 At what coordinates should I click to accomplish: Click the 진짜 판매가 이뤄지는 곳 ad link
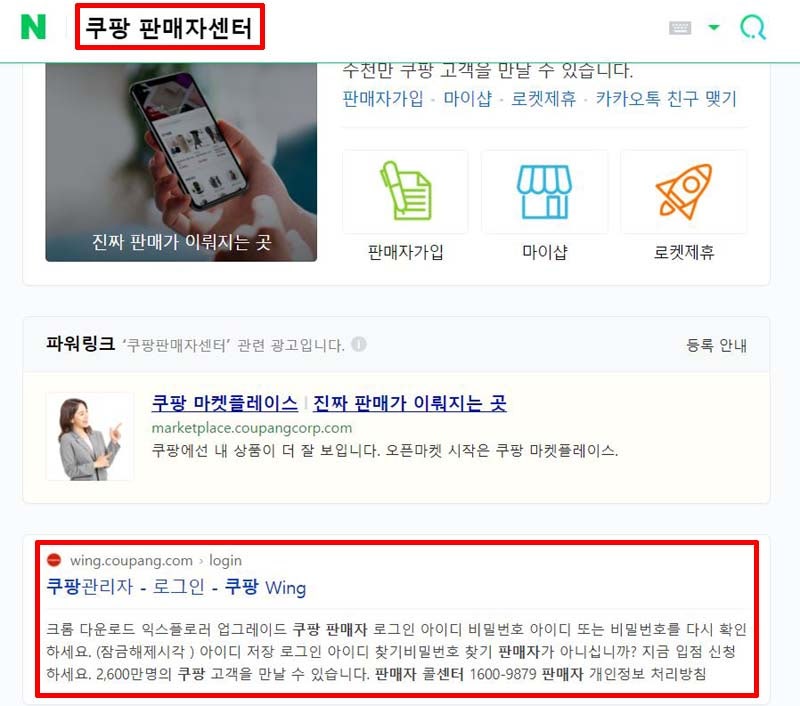click(410, 403)
